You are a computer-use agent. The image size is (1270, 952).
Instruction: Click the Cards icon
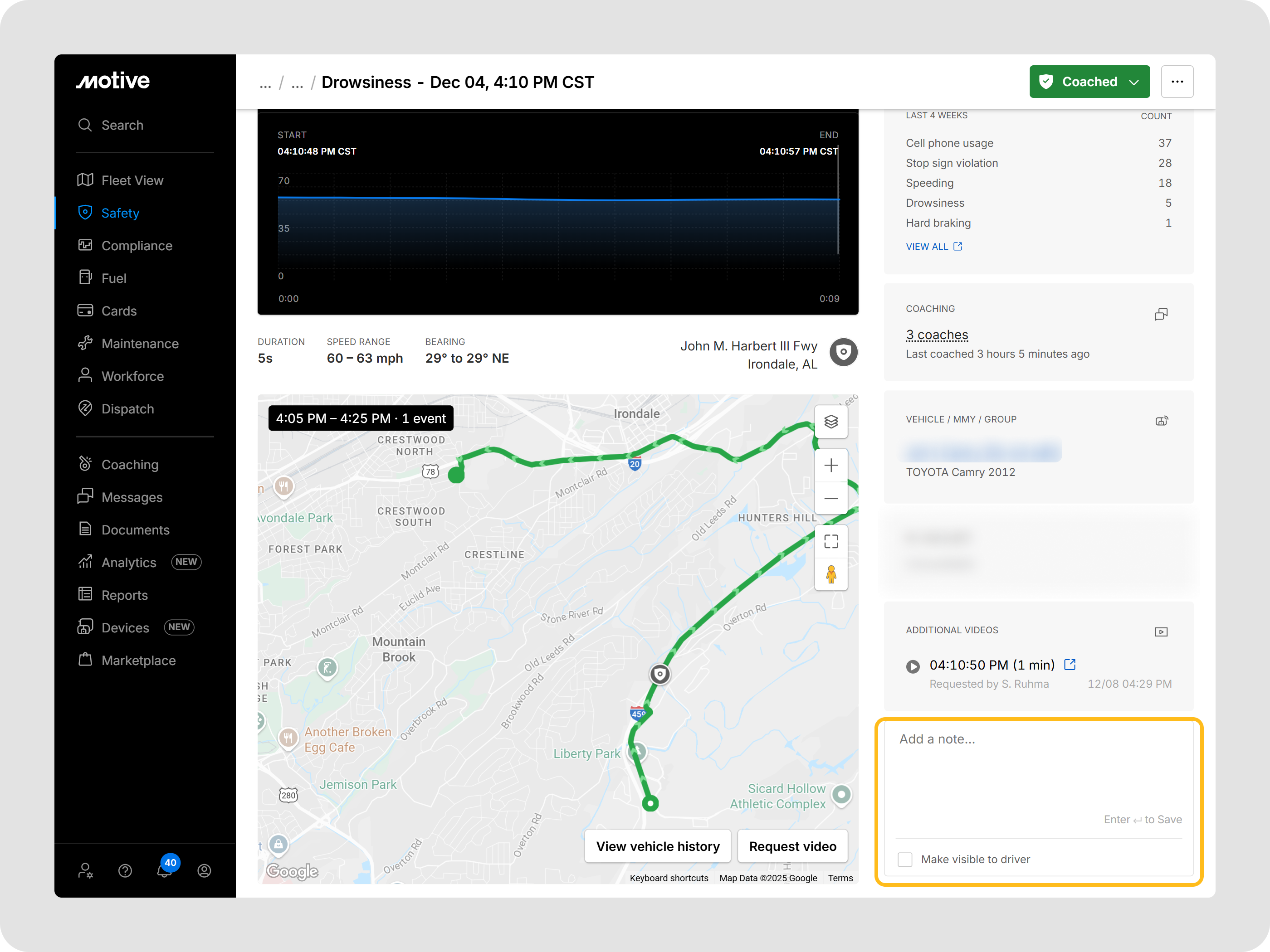pyautogui.click(x=85, y=310)
